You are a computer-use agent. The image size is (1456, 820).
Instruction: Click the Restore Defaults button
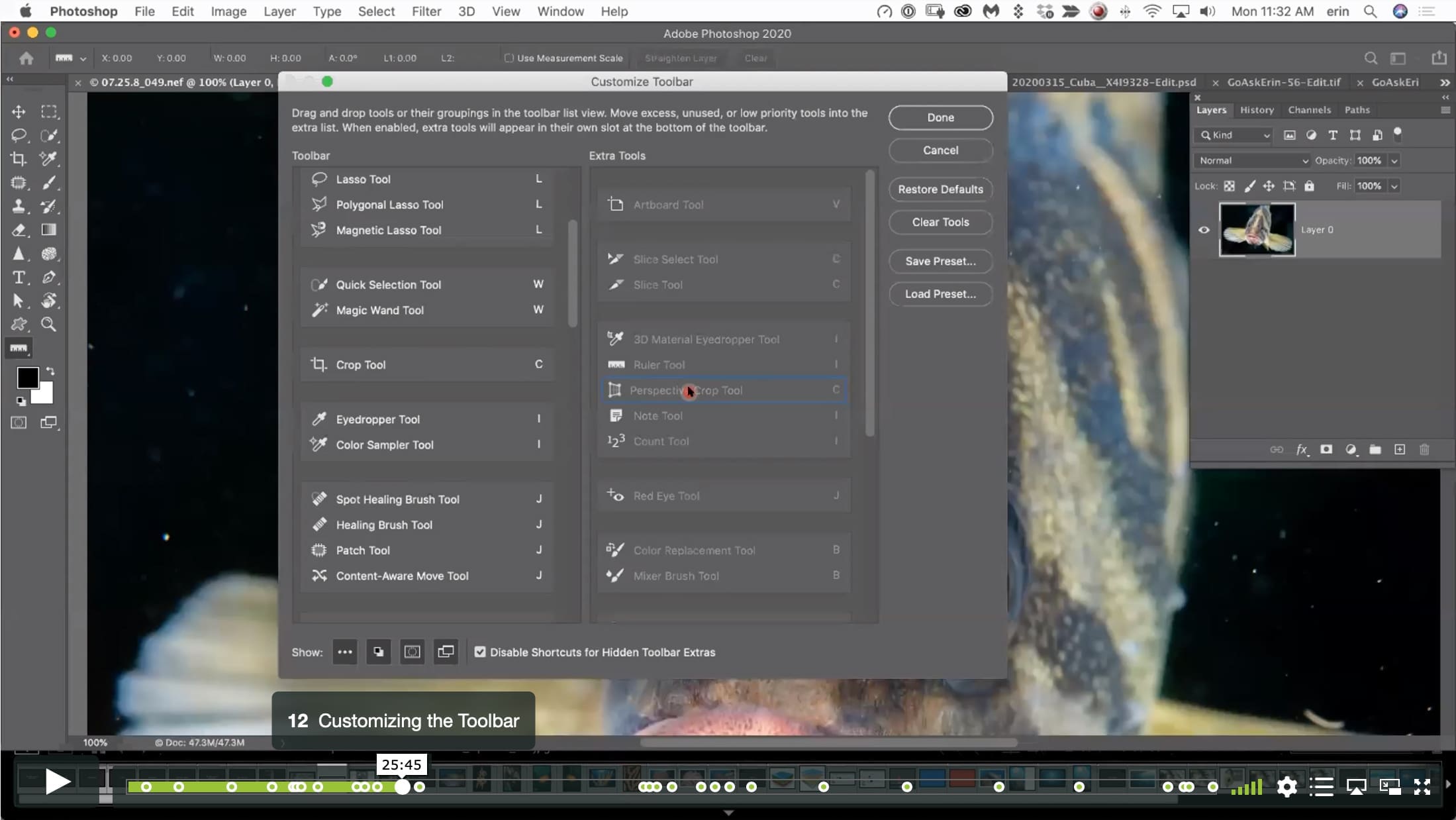940,189
